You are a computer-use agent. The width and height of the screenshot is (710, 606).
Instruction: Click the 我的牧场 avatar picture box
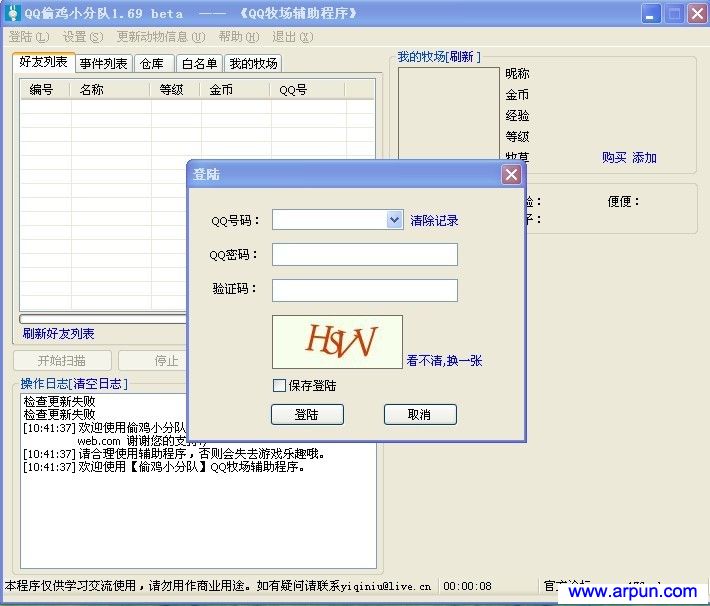click(x=449, y=113)
